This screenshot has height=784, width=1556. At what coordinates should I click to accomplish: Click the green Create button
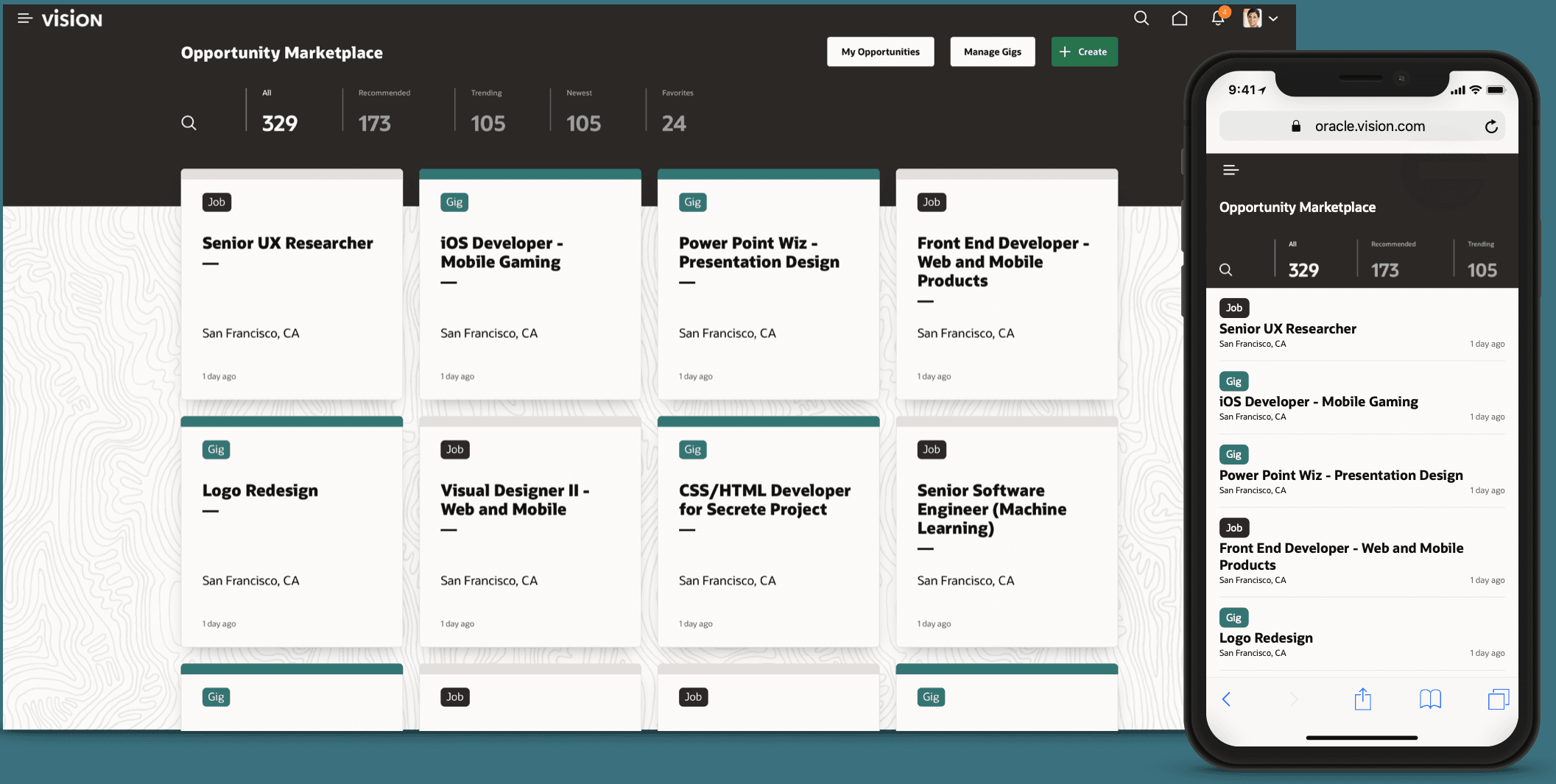coord(1085,52)
